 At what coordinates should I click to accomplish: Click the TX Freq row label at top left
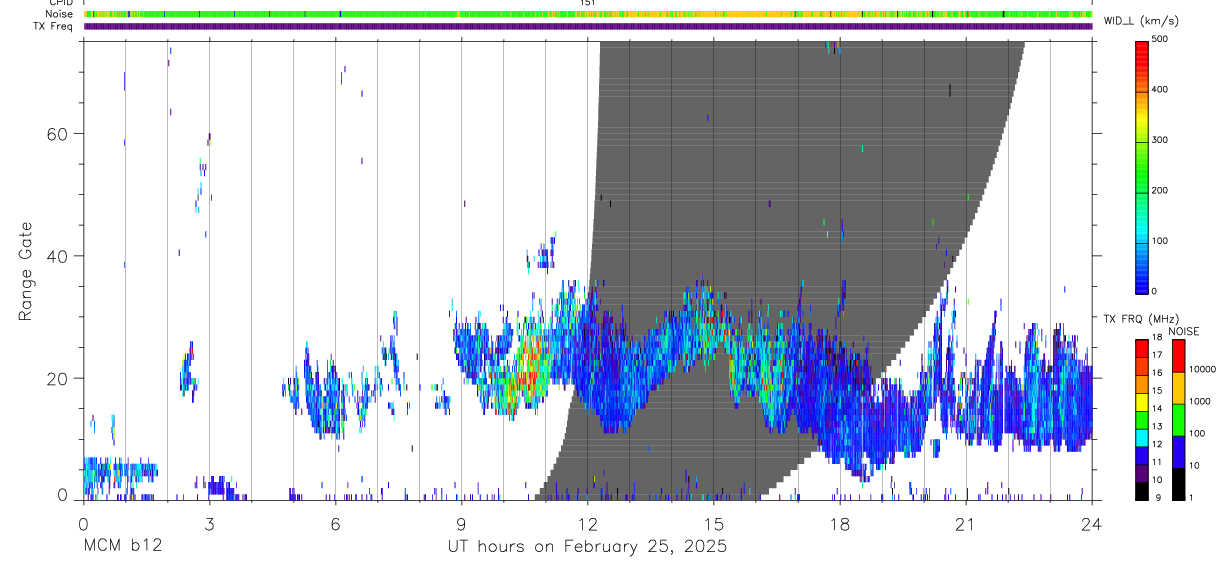click(x=53, y=26)
